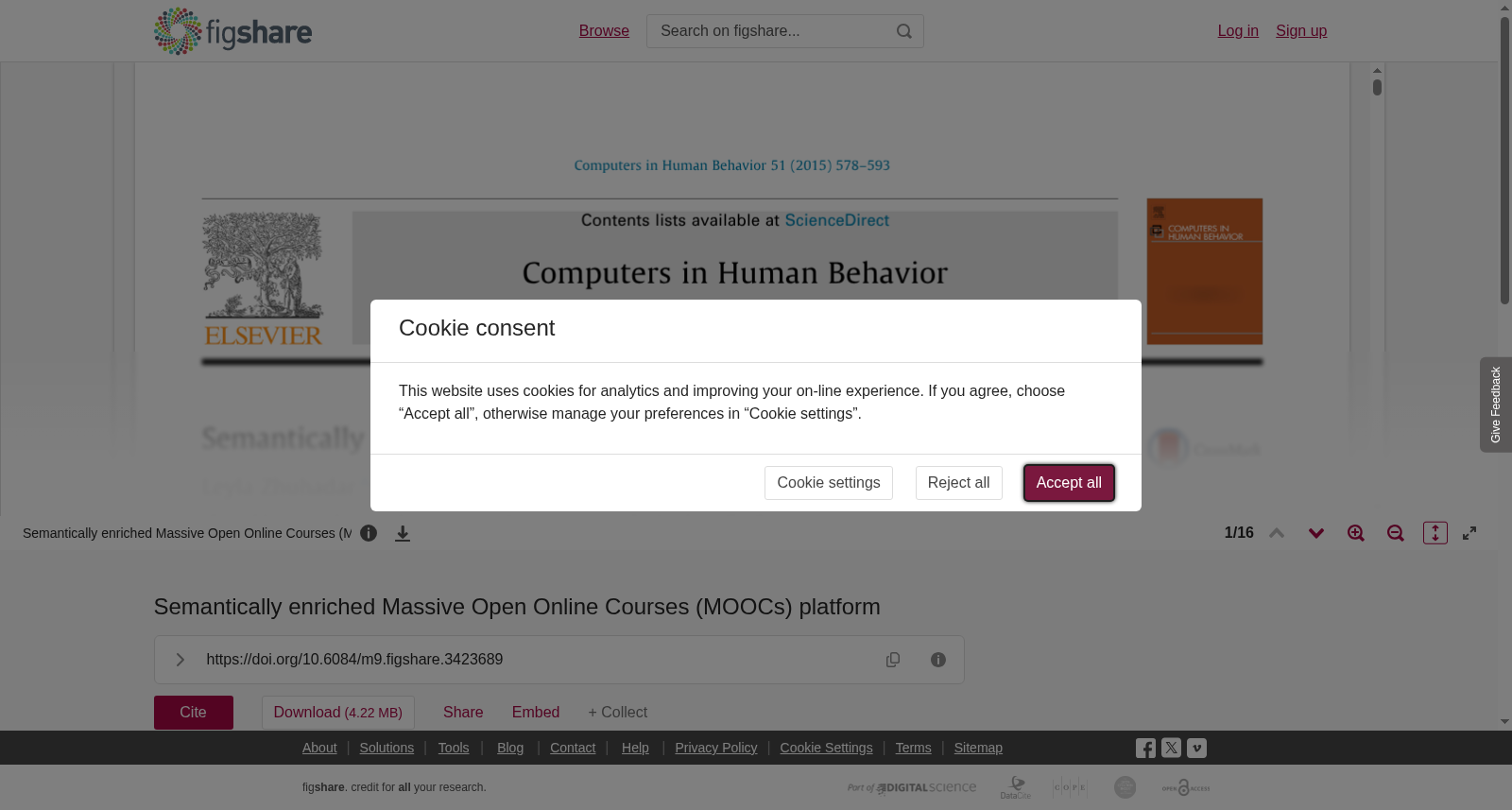Open figshare Facebook page icon
This screenshot has width=1512, height=810.
point(1145,749)
